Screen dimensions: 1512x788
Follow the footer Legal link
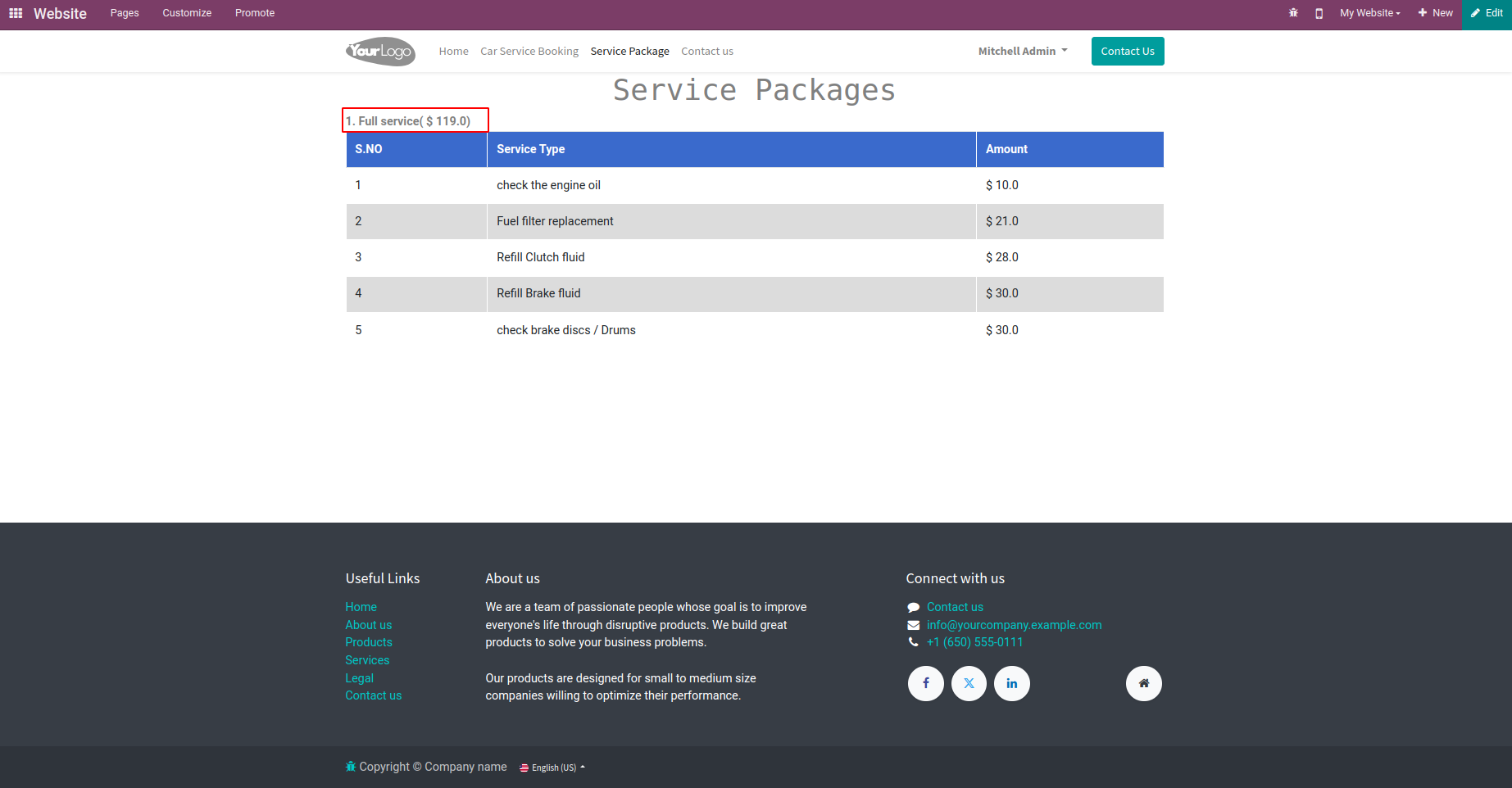(x=360, y=678)
